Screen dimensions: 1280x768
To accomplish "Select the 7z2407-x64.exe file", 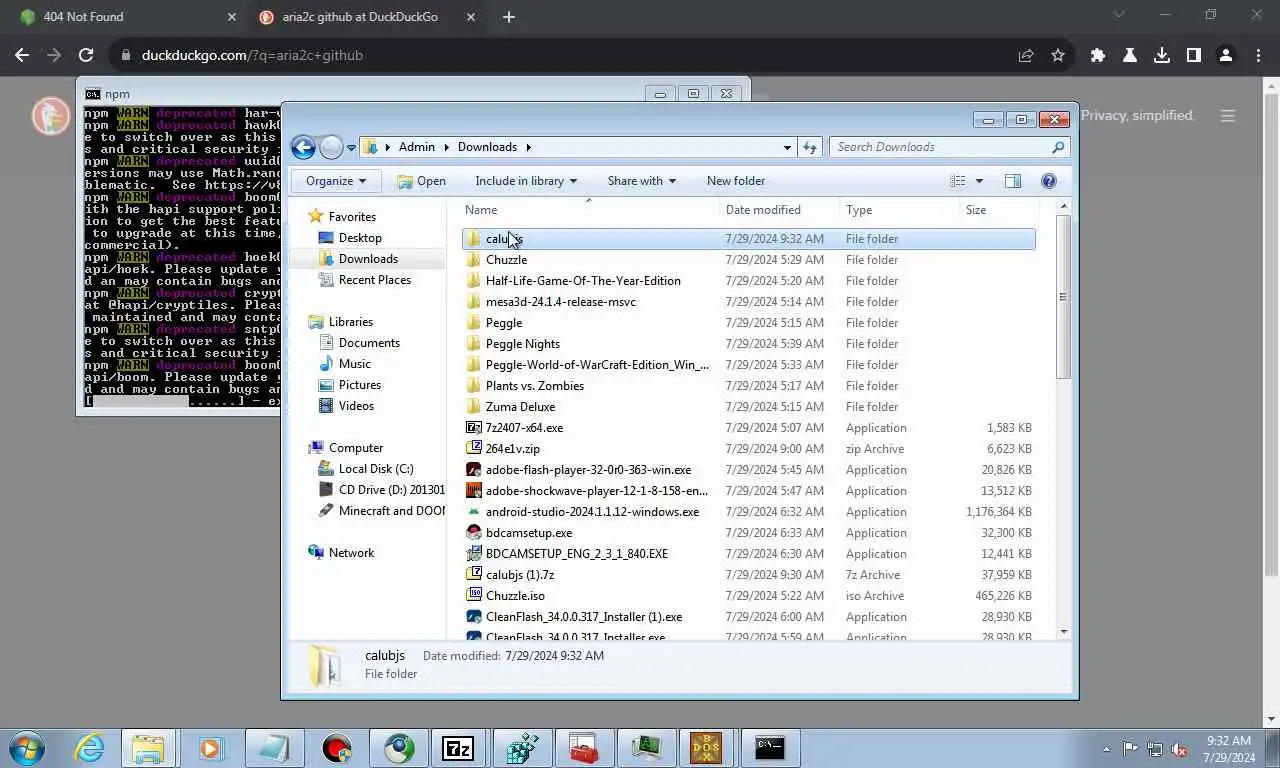I will [748, 428].
